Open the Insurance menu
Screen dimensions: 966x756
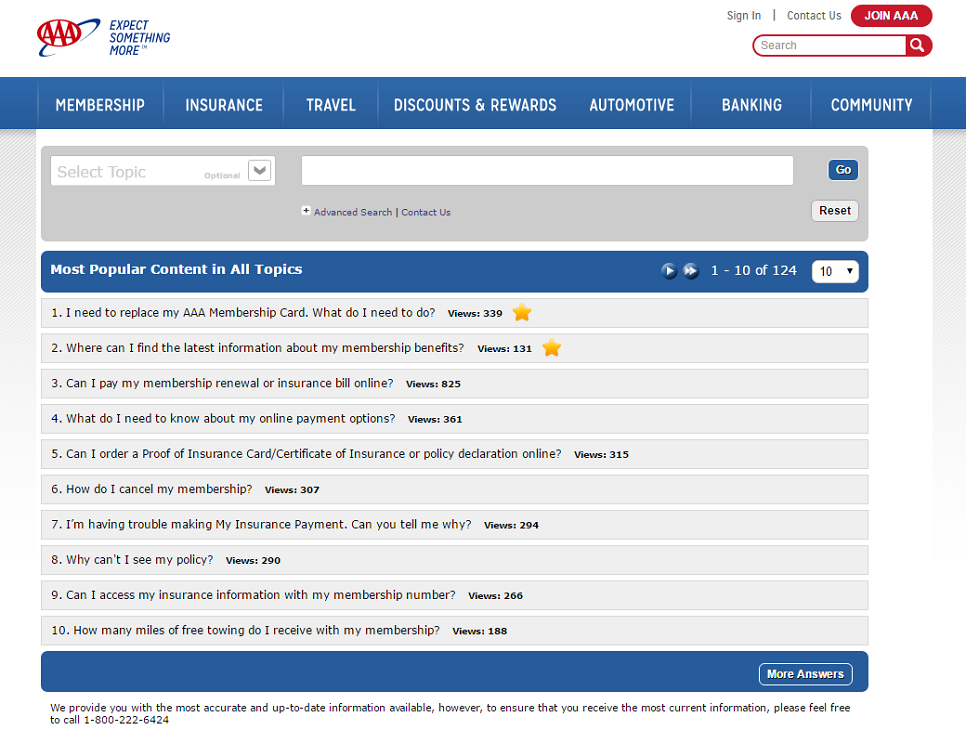click(224, 105)
